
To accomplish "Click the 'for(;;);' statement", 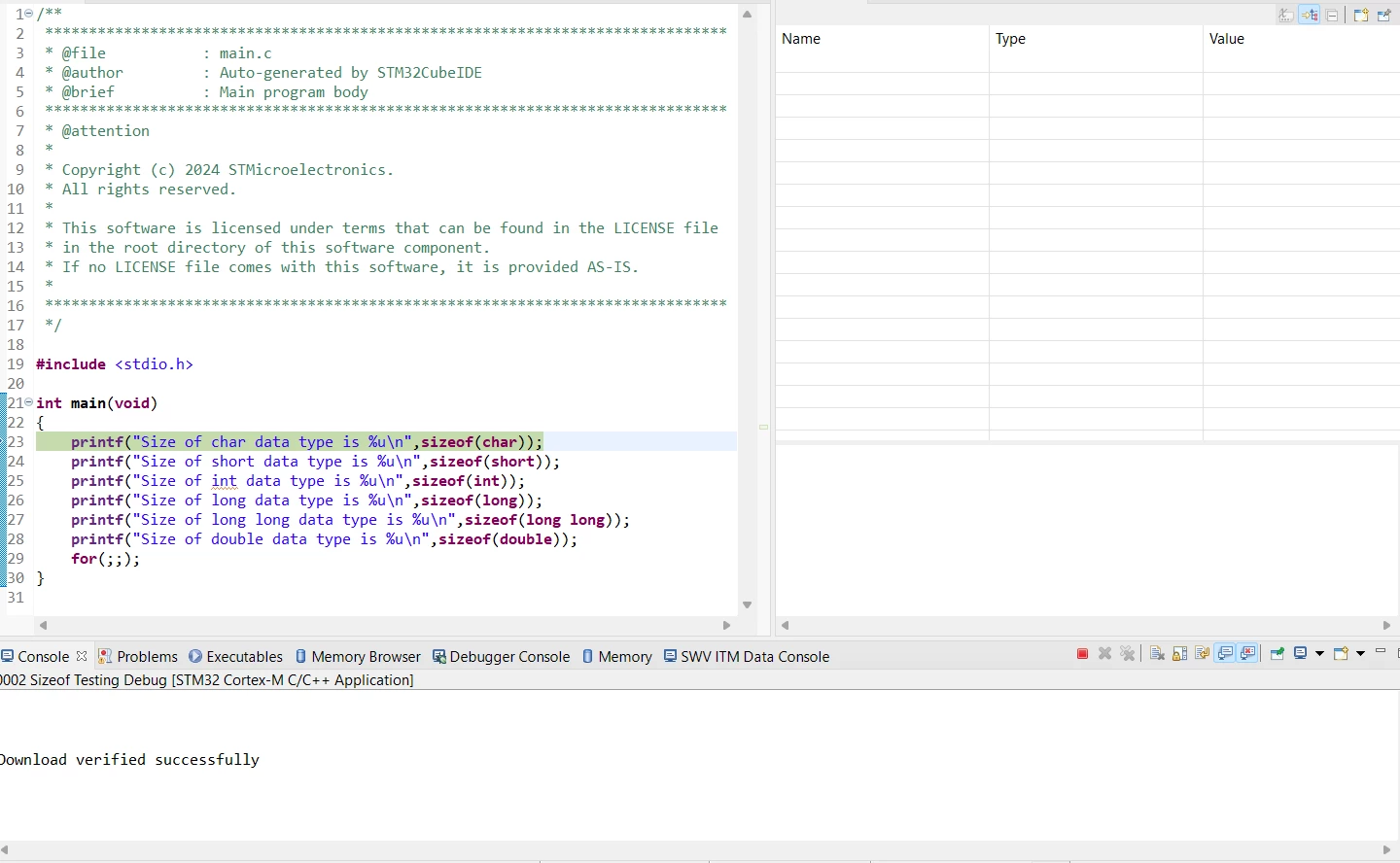I will point(105,559).
